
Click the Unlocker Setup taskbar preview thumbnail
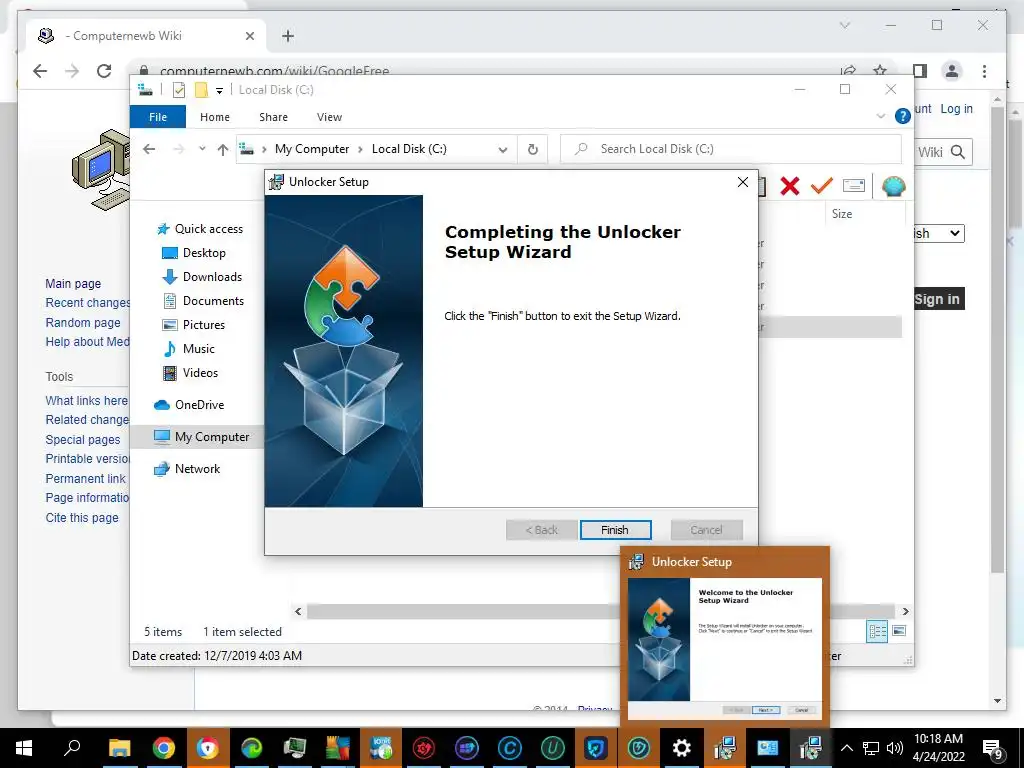725,637
